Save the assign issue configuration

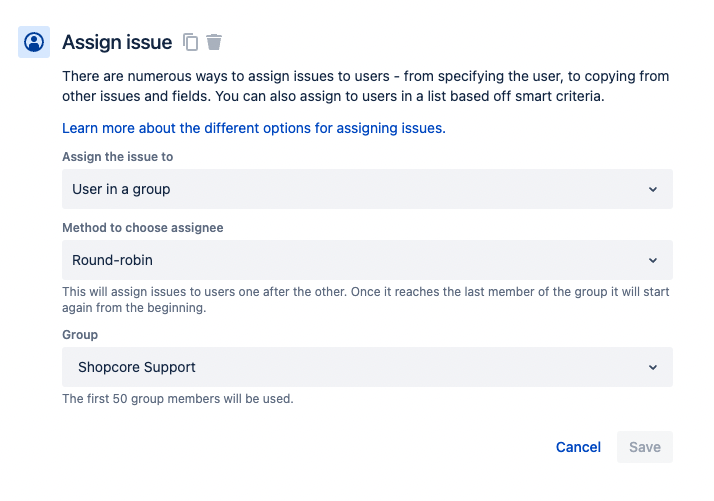point(645,447)
